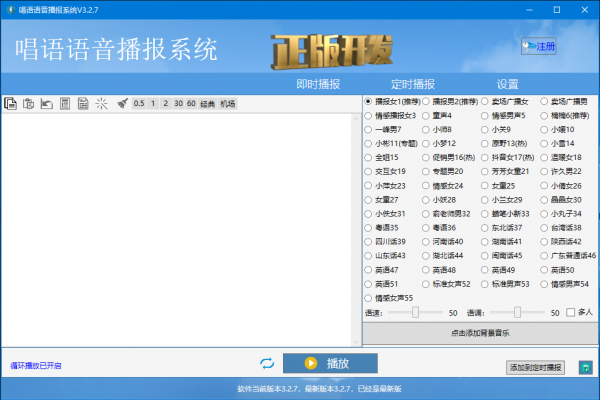Viewport: 600px width, 400px height.
Task: Select the 女童25 voice
Action: pyautogui.click(x=498, y=186)
